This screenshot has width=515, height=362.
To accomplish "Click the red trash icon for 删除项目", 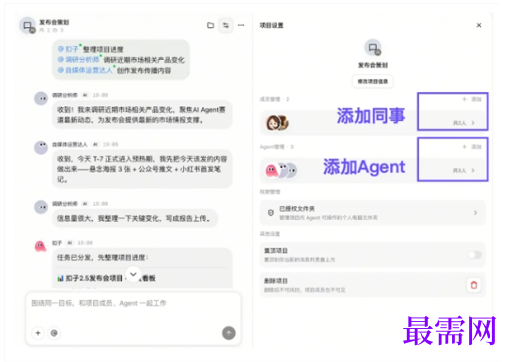I will pos(474,285).
